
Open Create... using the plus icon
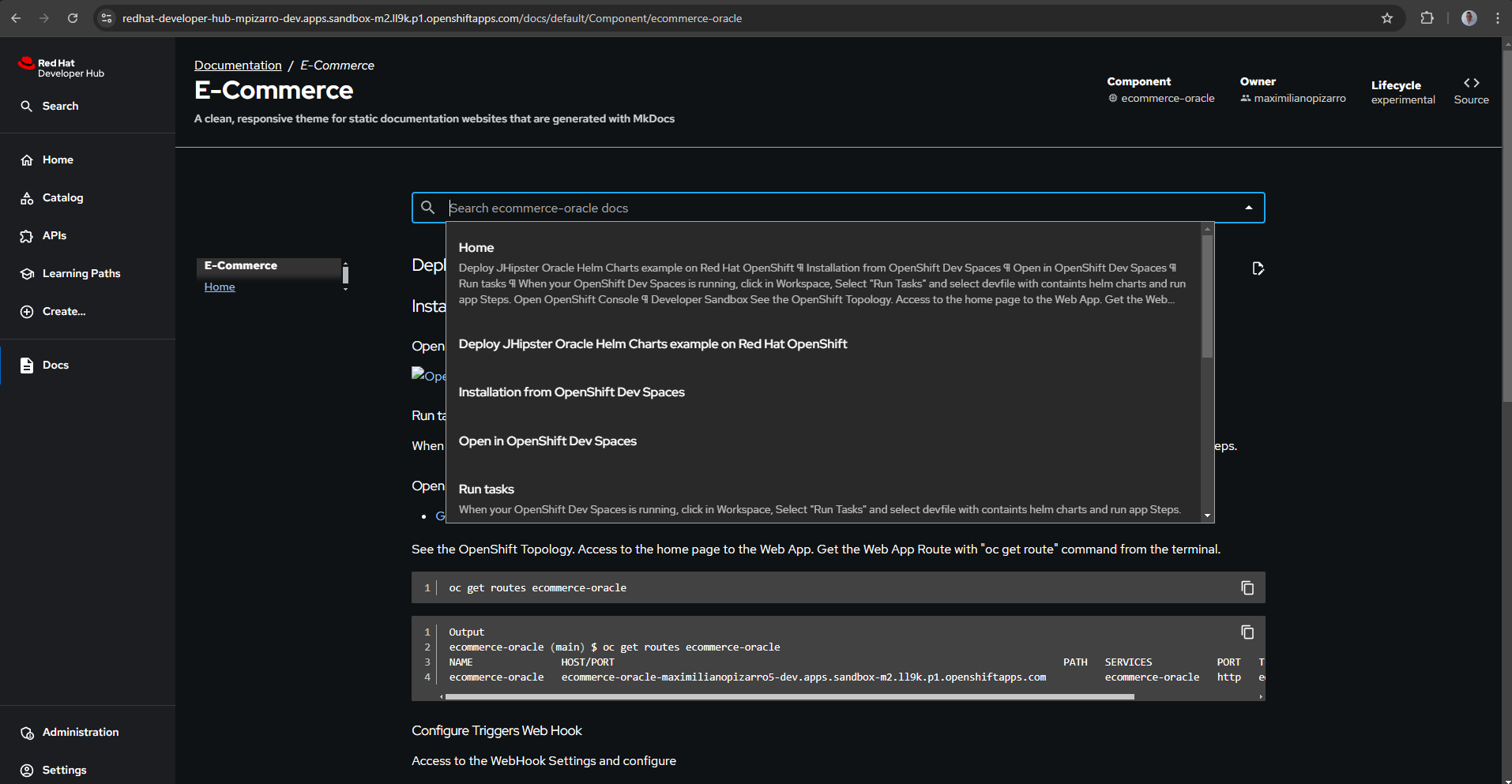point(26,311)
